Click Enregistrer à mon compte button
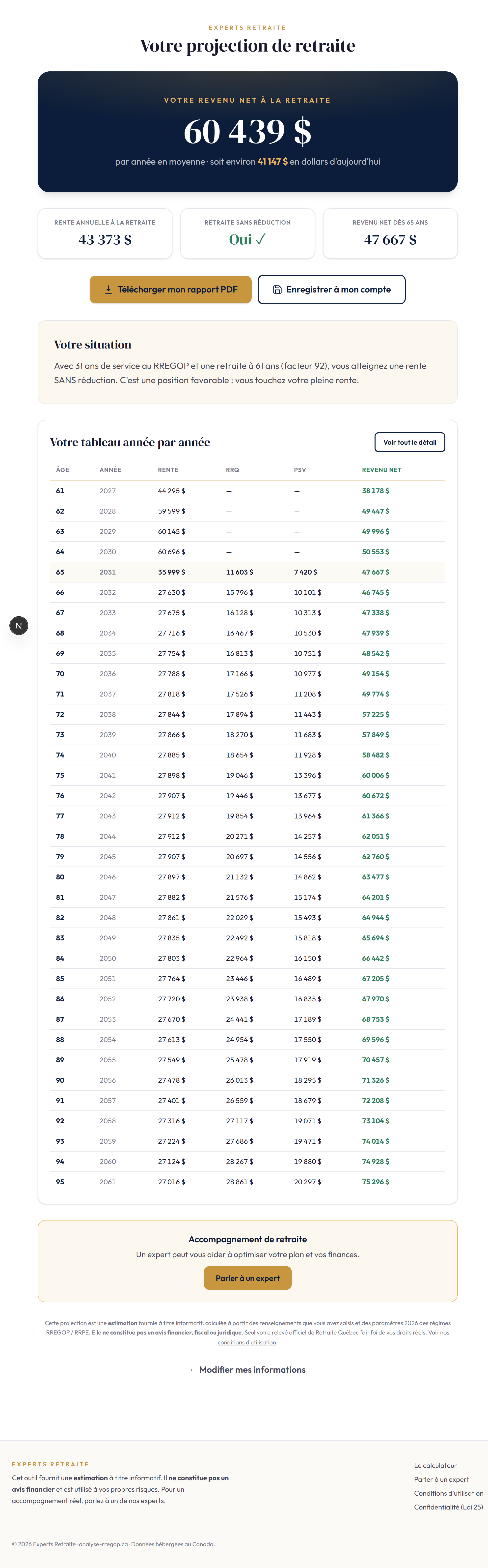Image resolution: width=488 pixels, height=1568 pixels. coord(332,290)
